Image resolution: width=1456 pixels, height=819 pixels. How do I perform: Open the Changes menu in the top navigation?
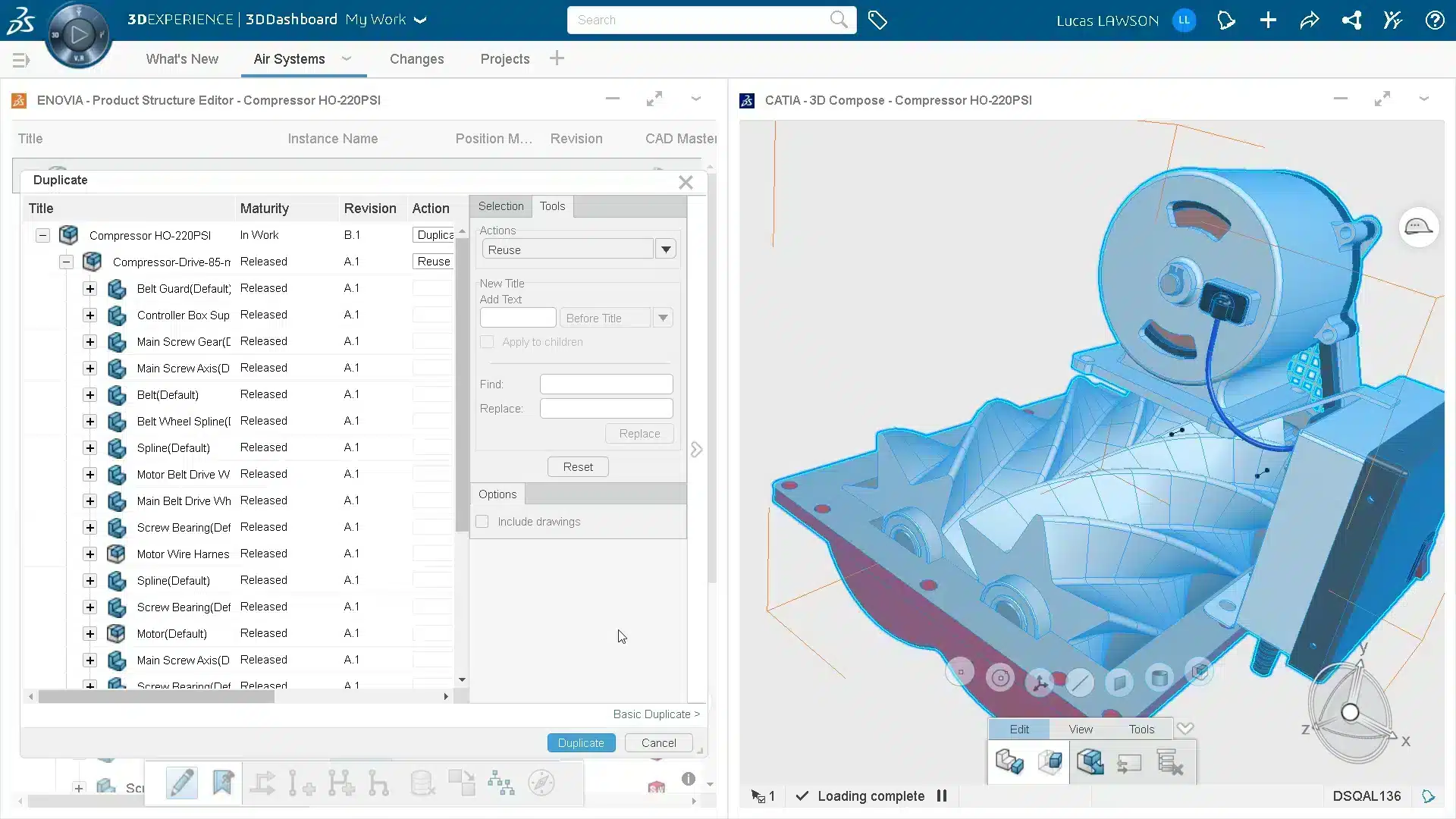point(416,59)
